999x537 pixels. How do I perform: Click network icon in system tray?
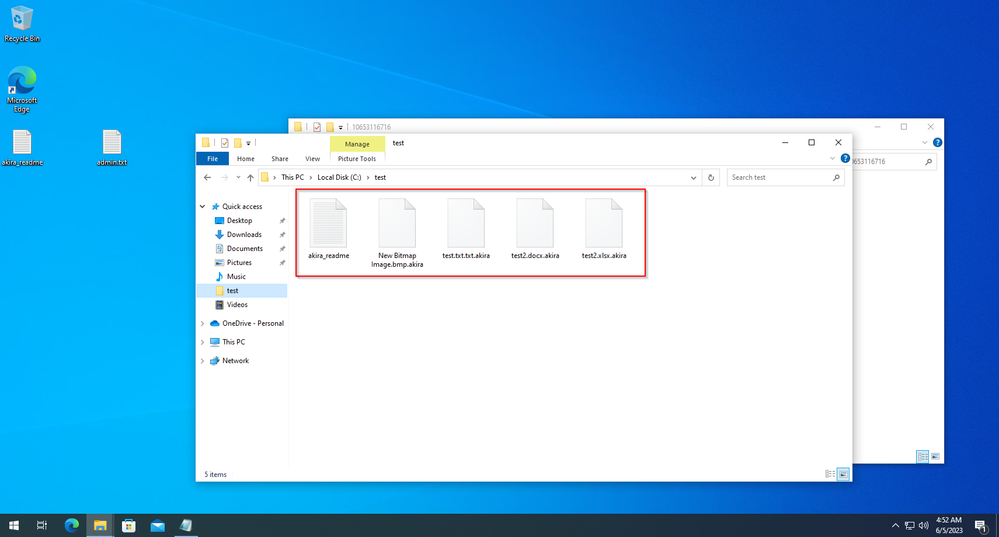[909, 526]
